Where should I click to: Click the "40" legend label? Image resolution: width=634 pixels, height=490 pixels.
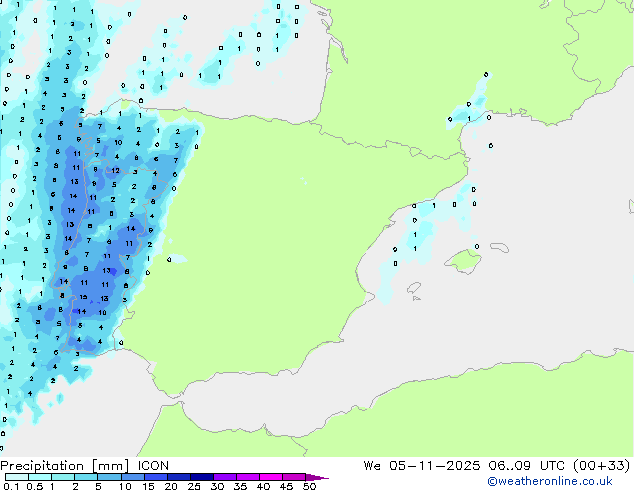[263, 486]
